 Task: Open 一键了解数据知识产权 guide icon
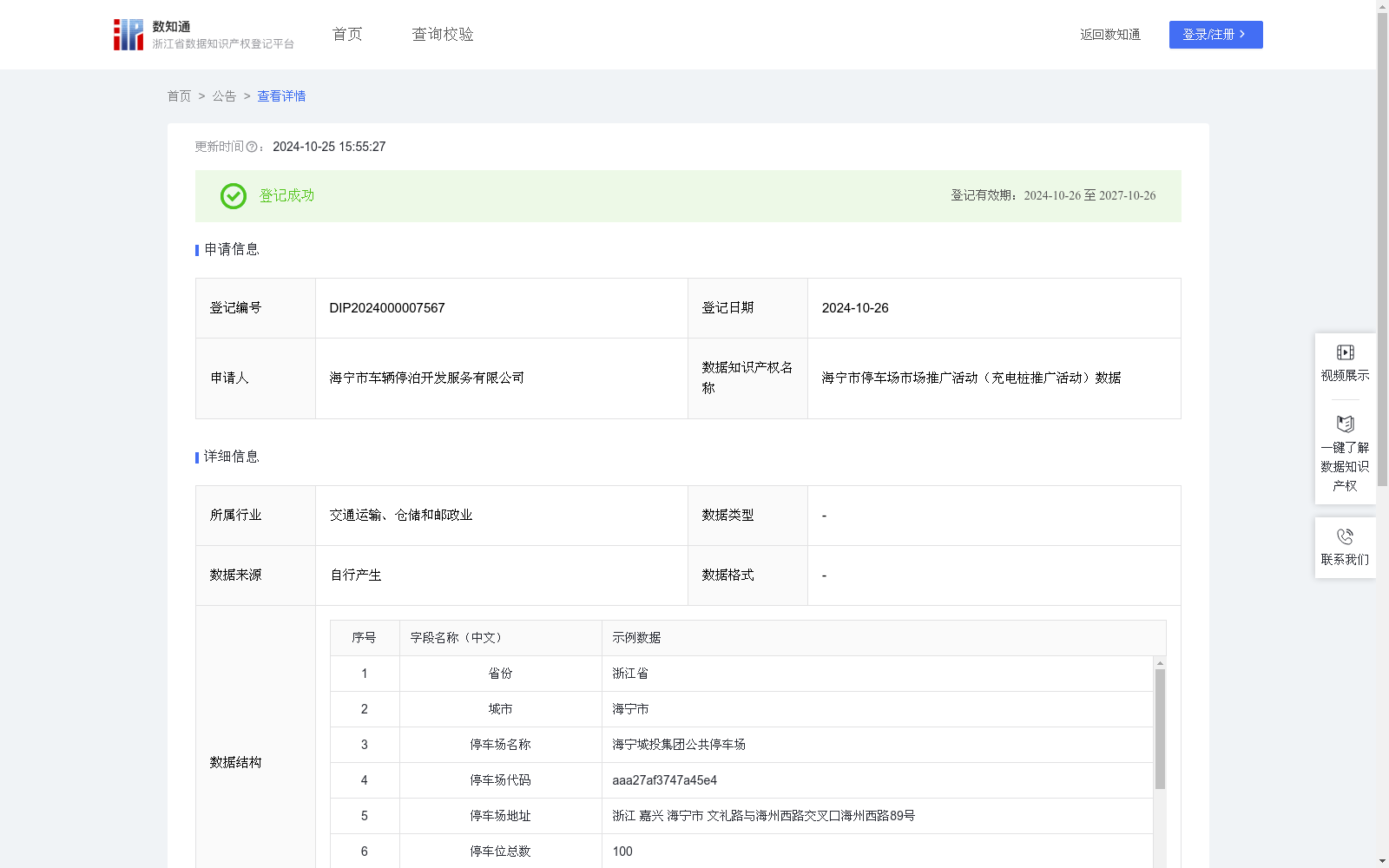coord(1345,424)
